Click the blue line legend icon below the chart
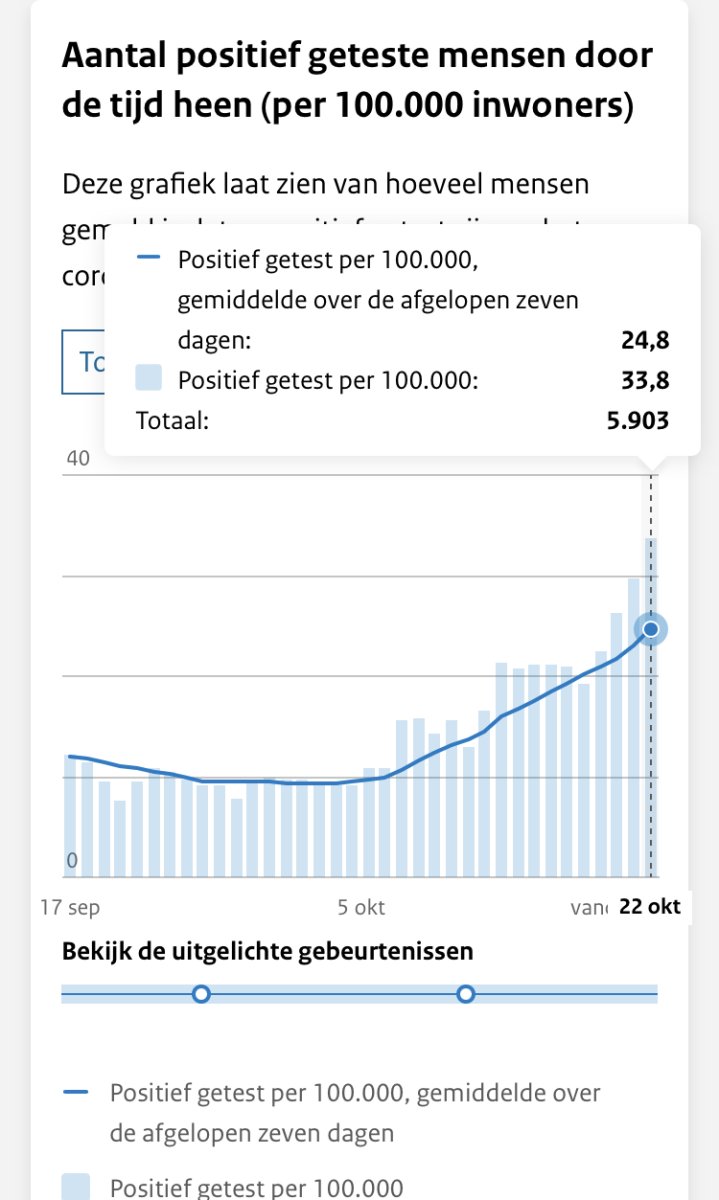The width and height of the screenshot is (719, 1200). point(75,1092)
